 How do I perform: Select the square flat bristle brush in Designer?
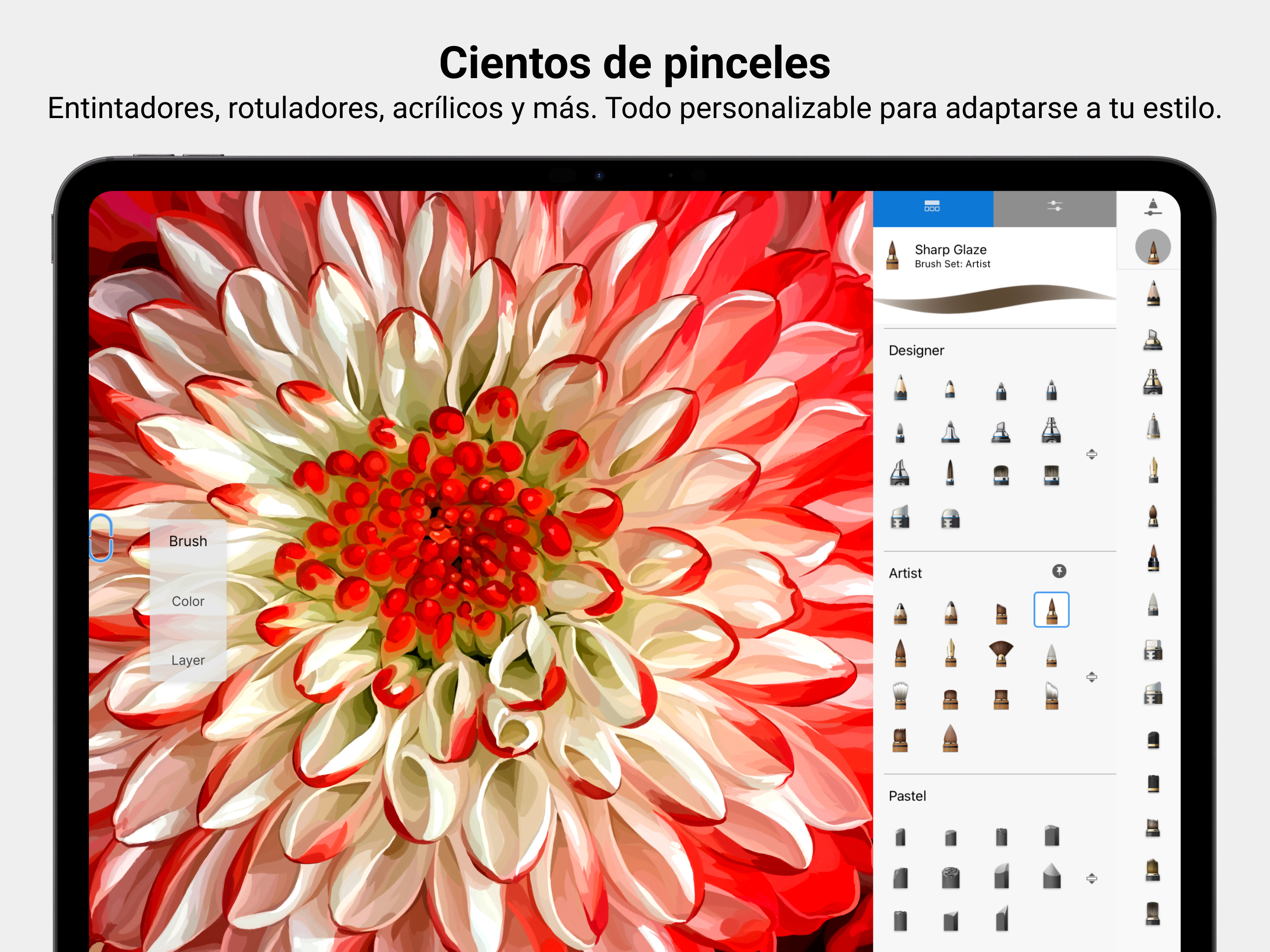[1051, 476]
